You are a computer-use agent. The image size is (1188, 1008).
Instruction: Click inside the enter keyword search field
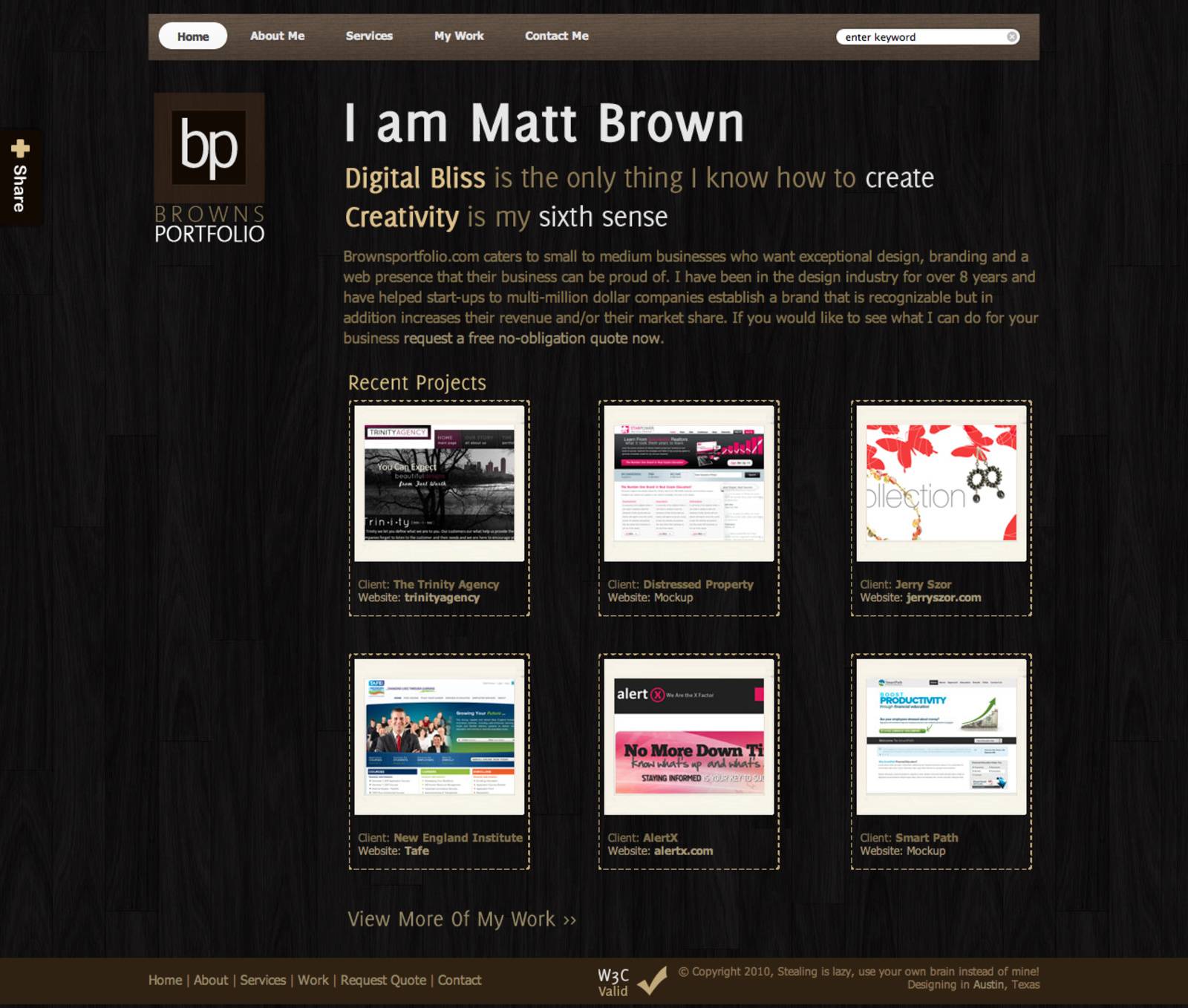coord(921,36)
